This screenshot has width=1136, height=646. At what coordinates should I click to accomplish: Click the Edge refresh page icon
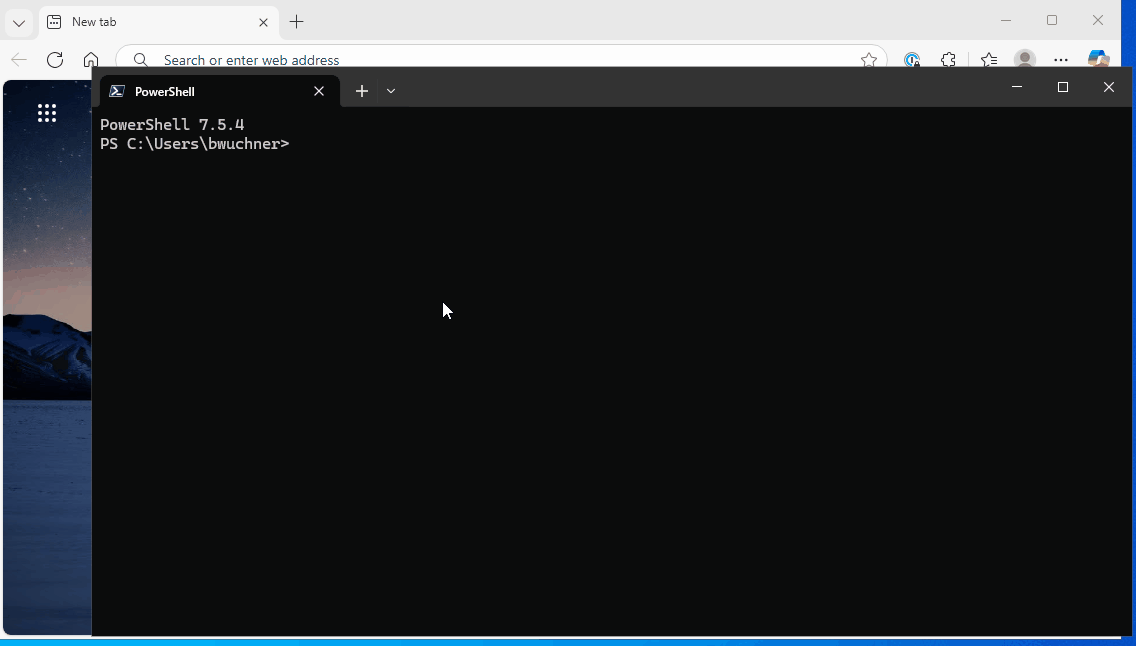[55, 60]
